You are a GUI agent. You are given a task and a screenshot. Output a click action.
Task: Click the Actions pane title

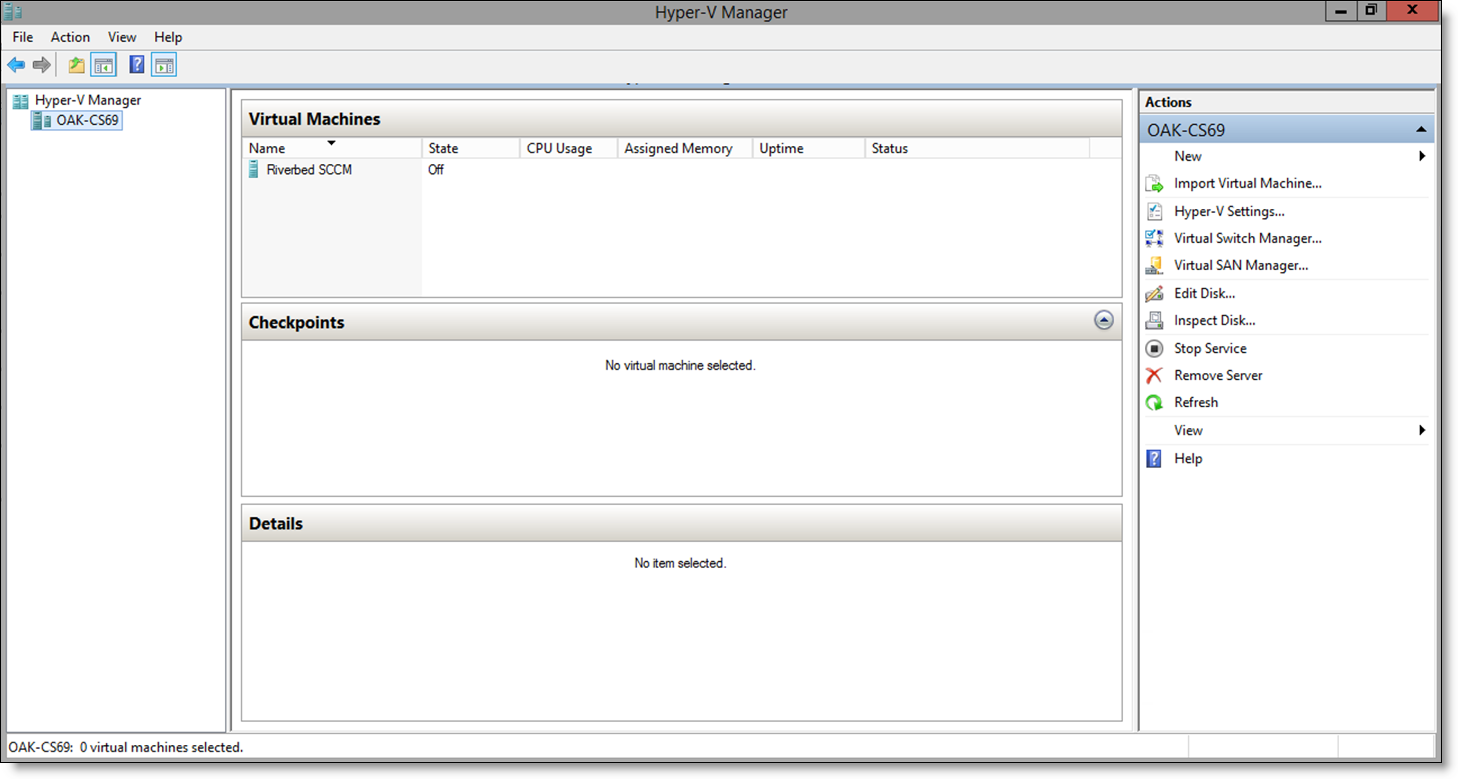click(x=1168, y=102)
